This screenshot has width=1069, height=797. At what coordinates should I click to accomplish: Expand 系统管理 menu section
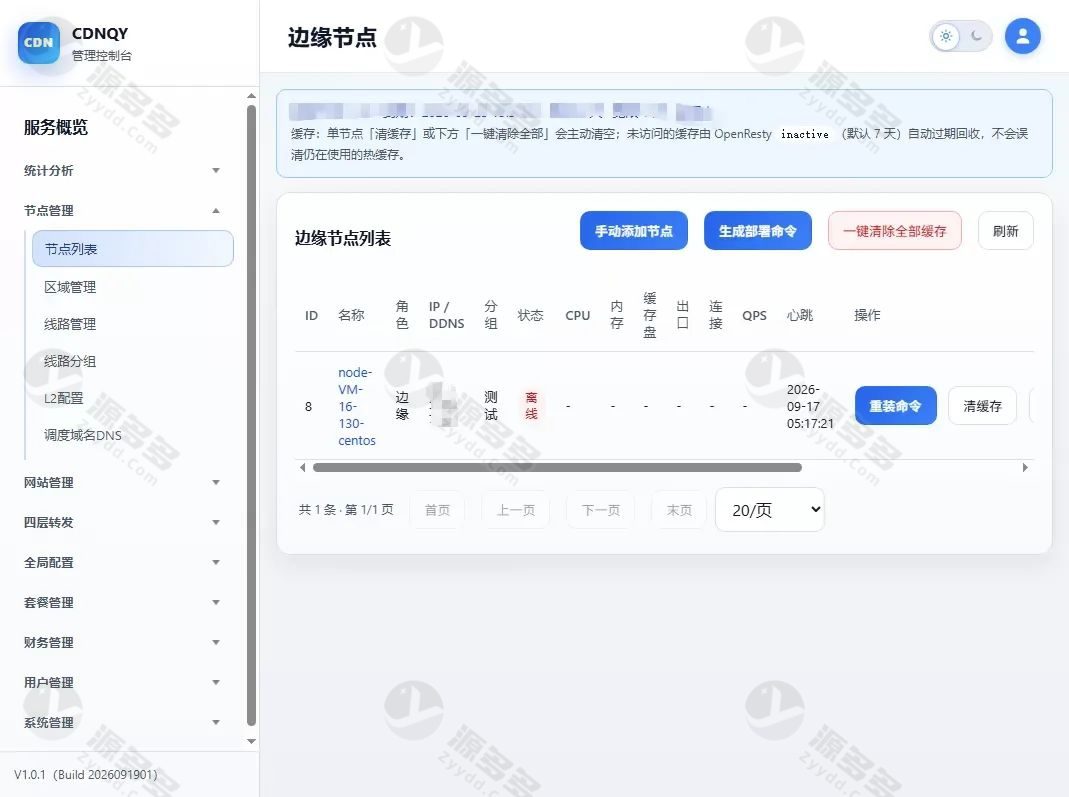tap(122, 723)
